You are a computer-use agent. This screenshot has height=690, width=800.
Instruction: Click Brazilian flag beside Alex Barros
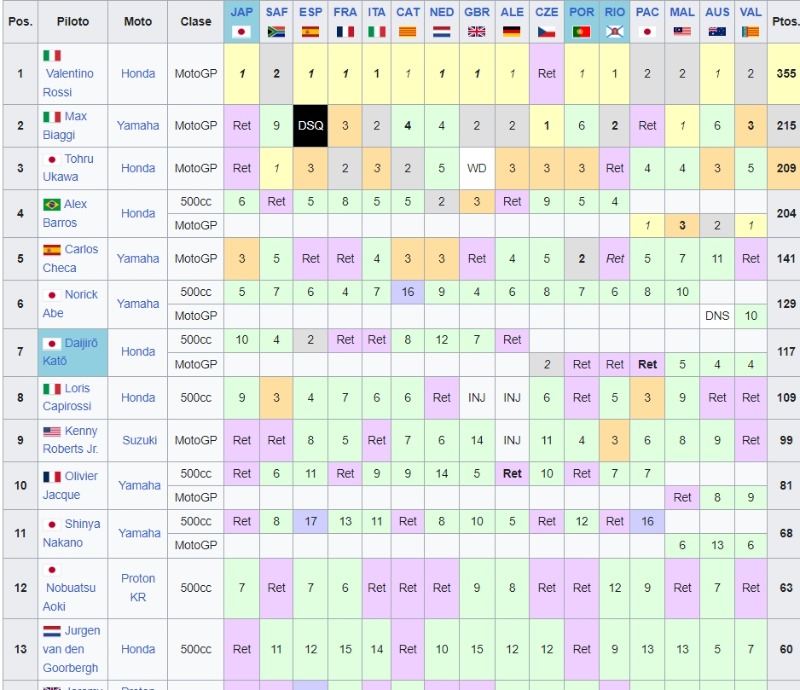point(52,205)
